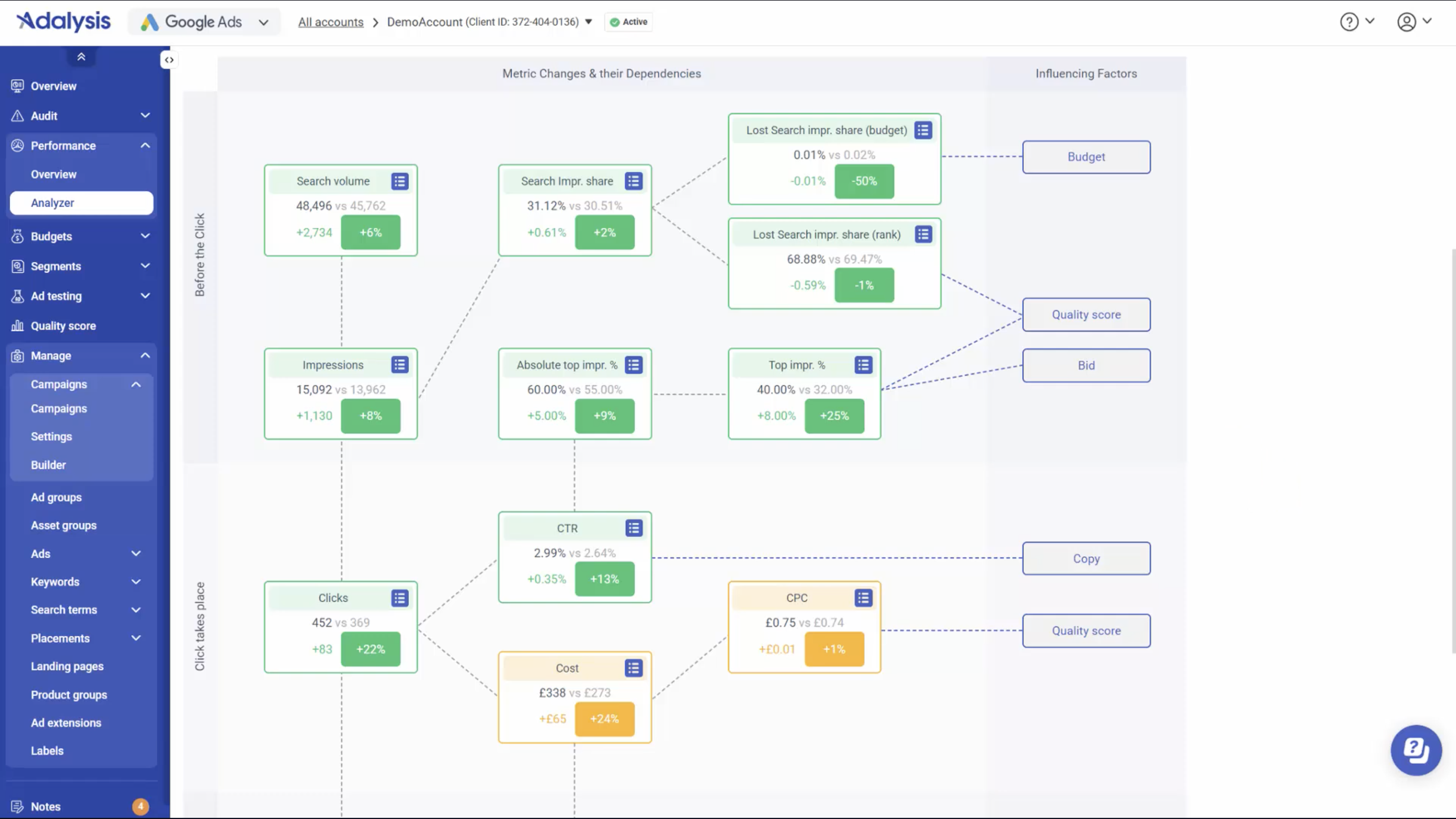Click the Notes sidebar icon
The width and height of the screenshot is (1456, 819).
coord(18,806)
